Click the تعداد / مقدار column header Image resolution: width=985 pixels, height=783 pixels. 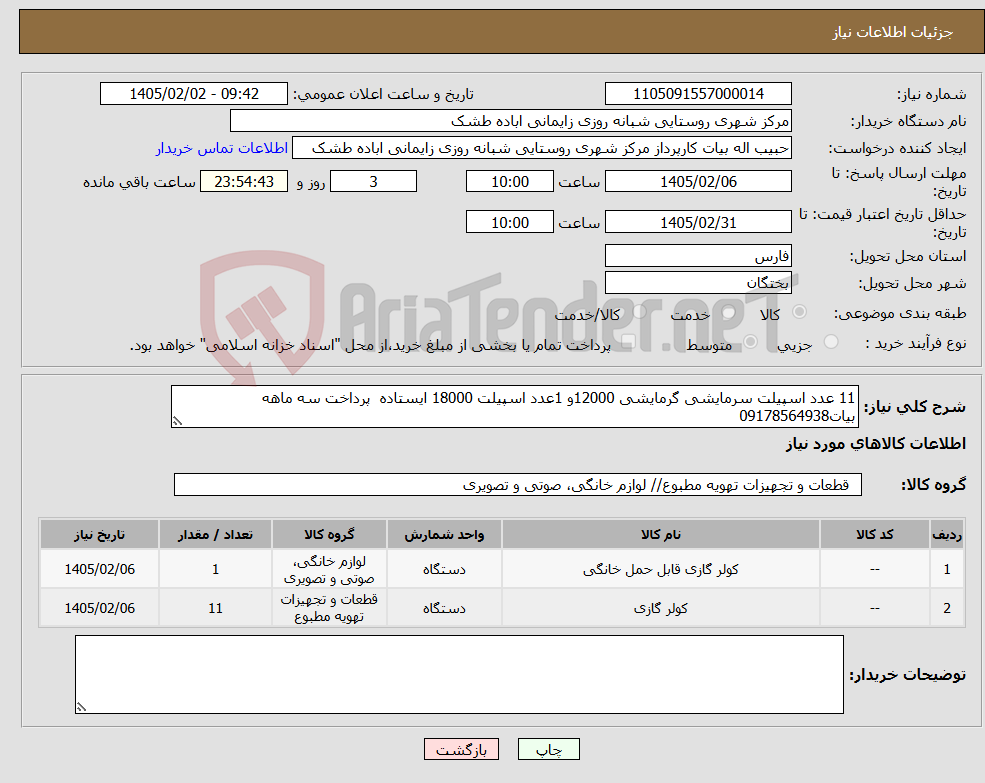[x=215, y=535]
